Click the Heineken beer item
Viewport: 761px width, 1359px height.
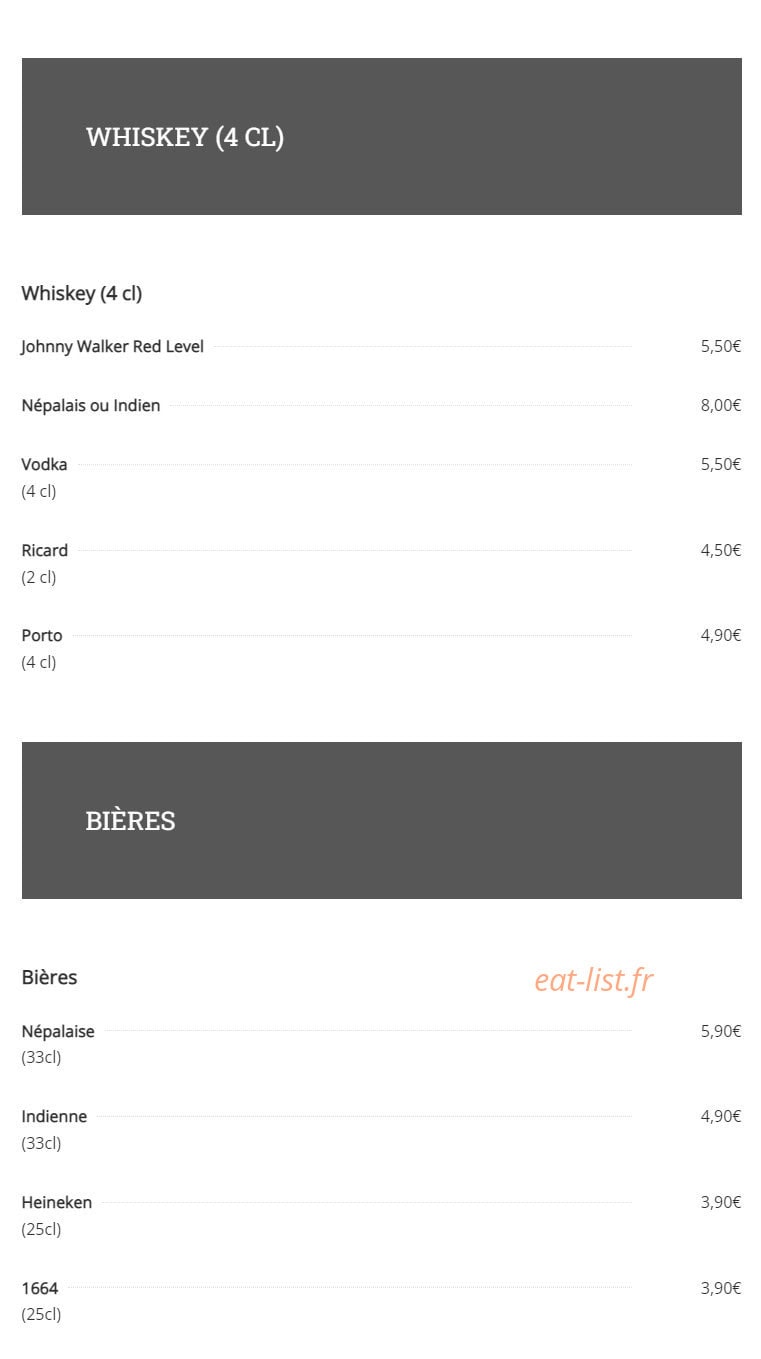[56, 1202]
